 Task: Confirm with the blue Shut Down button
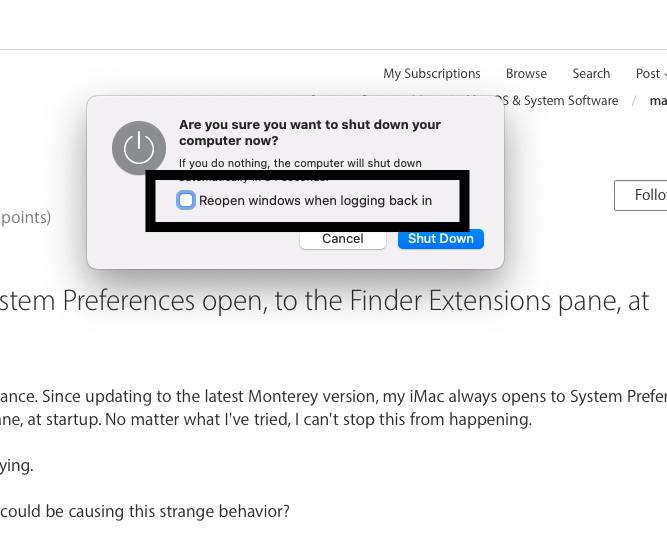pos(440,239)
